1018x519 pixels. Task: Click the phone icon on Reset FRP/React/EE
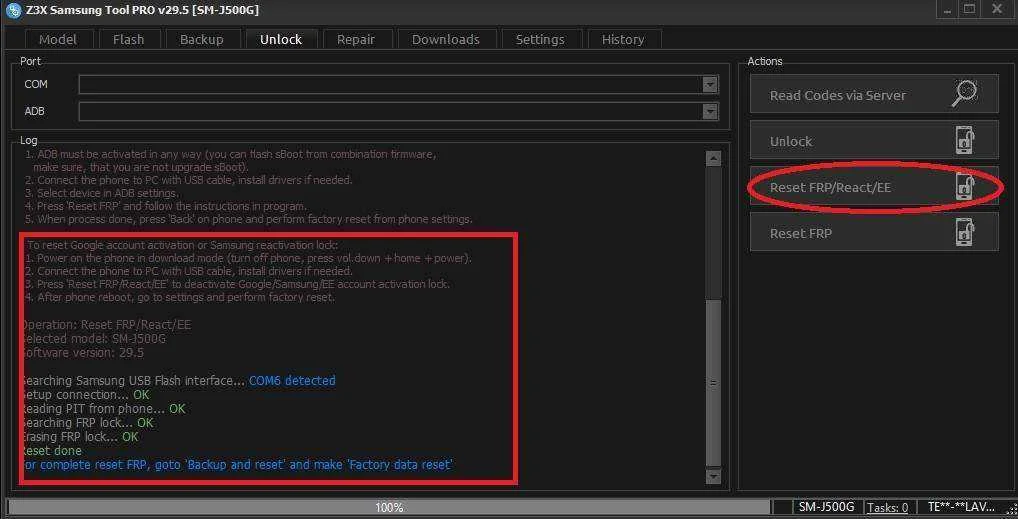pyautogui.click(x=965, y=187)
